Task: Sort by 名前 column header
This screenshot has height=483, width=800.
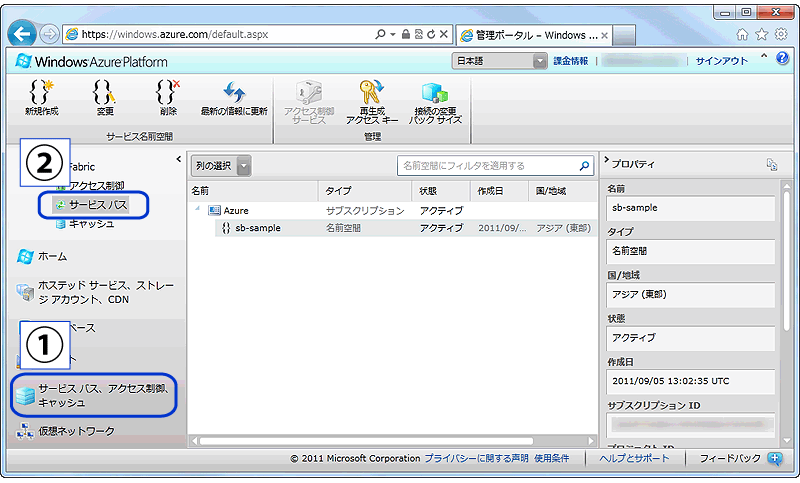Action: point(254,191)
